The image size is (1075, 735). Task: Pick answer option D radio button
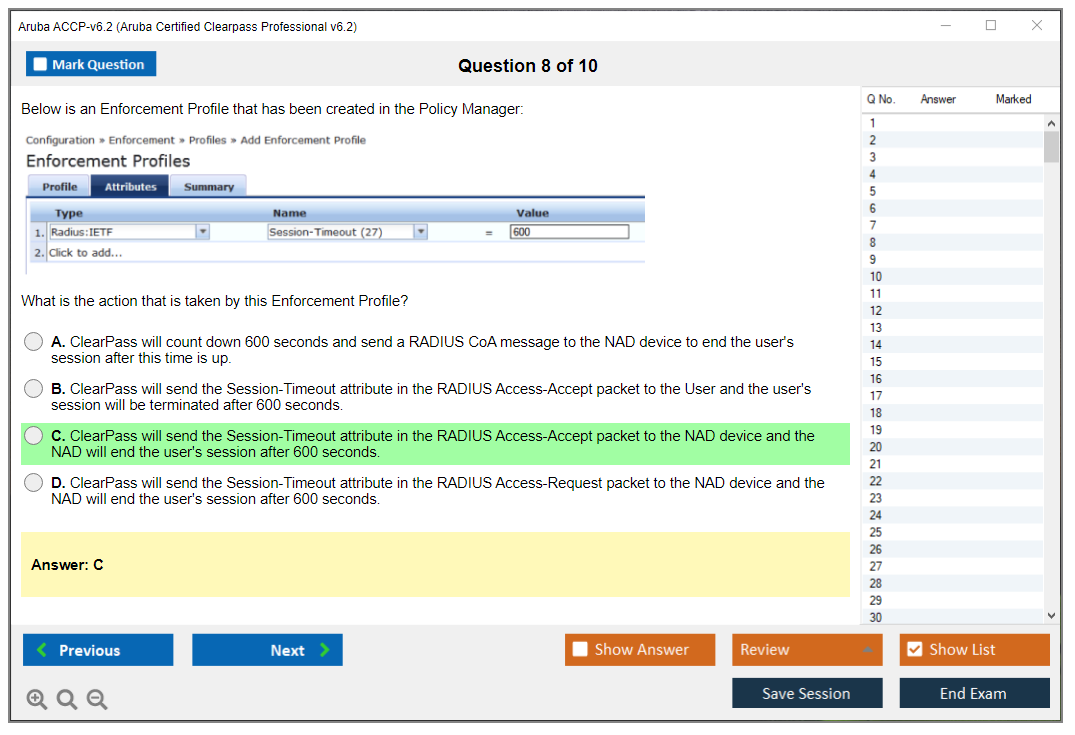tap(34, 483)
